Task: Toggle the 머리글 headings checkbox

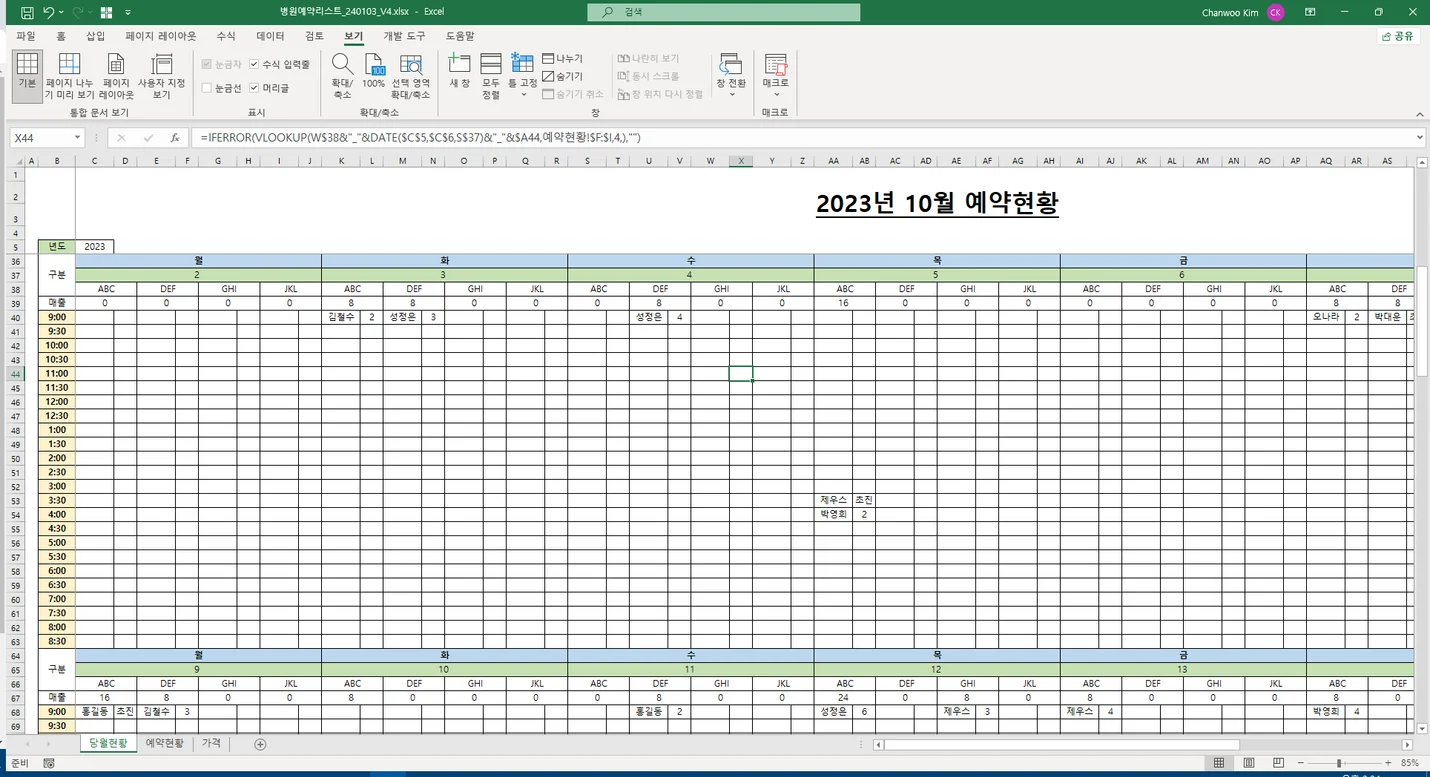Action: [x=255, y=88]
